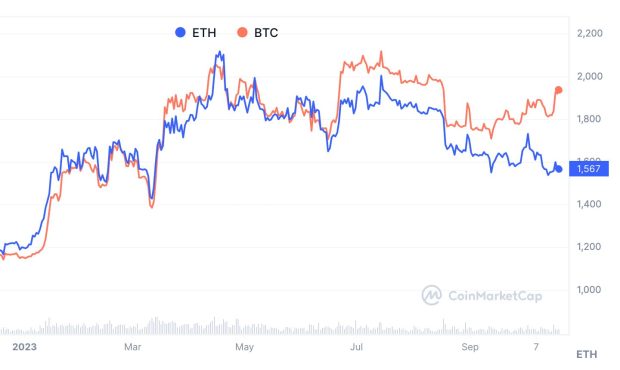This screenshot has height=370, width=620.
Task: Click the CoinMarketCap logo icon
Action: pos(431,295)
